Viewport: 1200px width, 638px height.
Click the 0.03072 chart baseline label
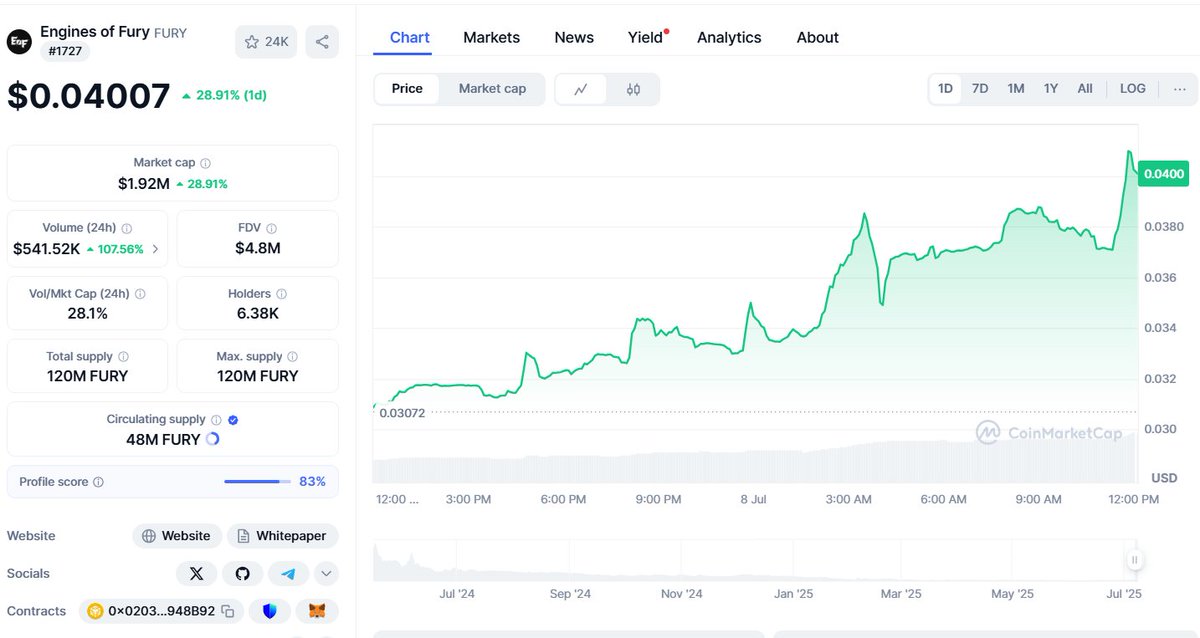coord(401,413)
